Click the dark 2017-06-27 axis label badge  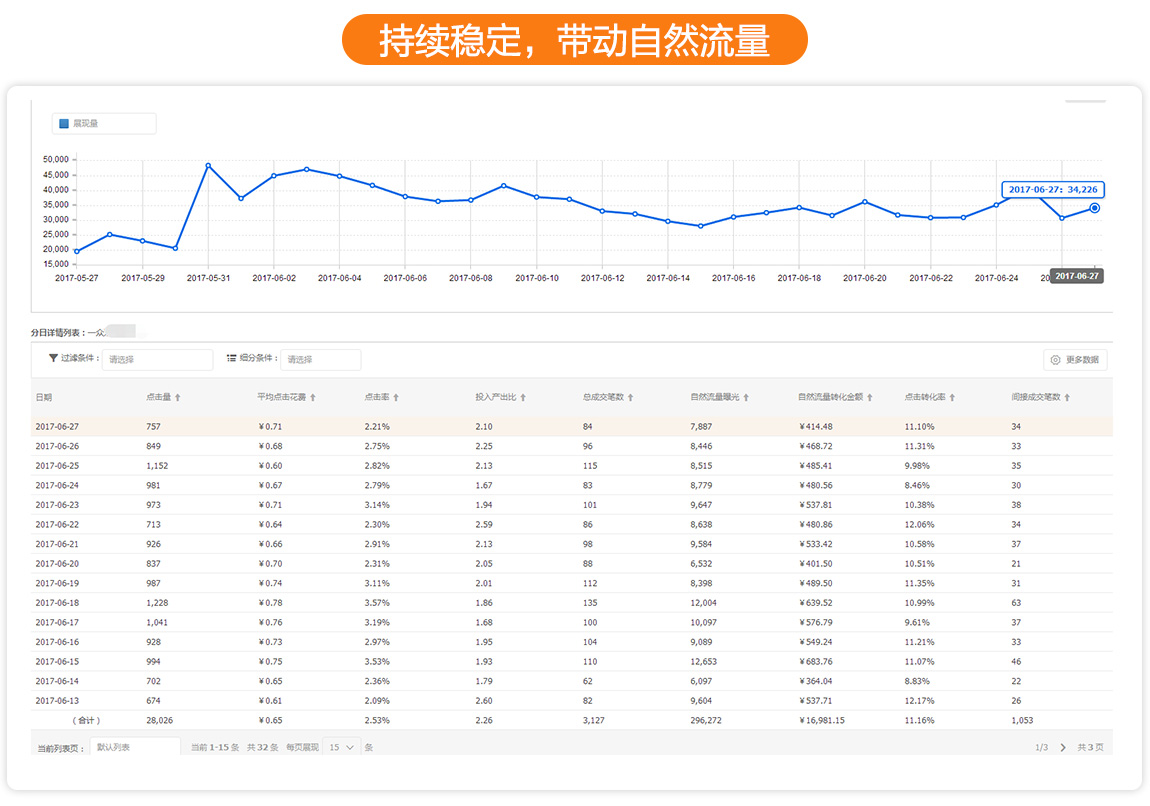click(x=1077, y=276)
